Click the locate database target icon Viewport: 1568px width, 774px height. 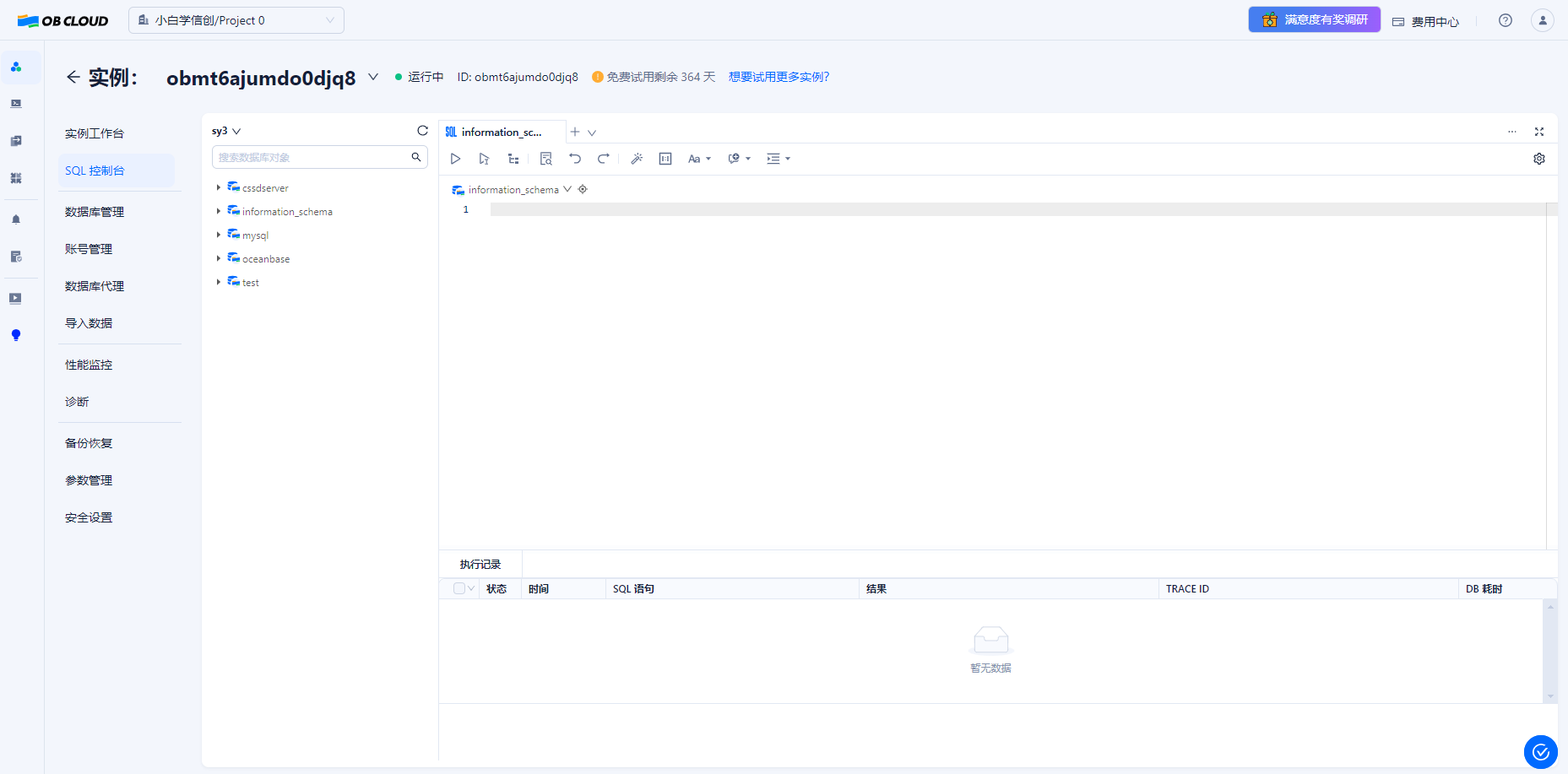[x=583, y=189]
